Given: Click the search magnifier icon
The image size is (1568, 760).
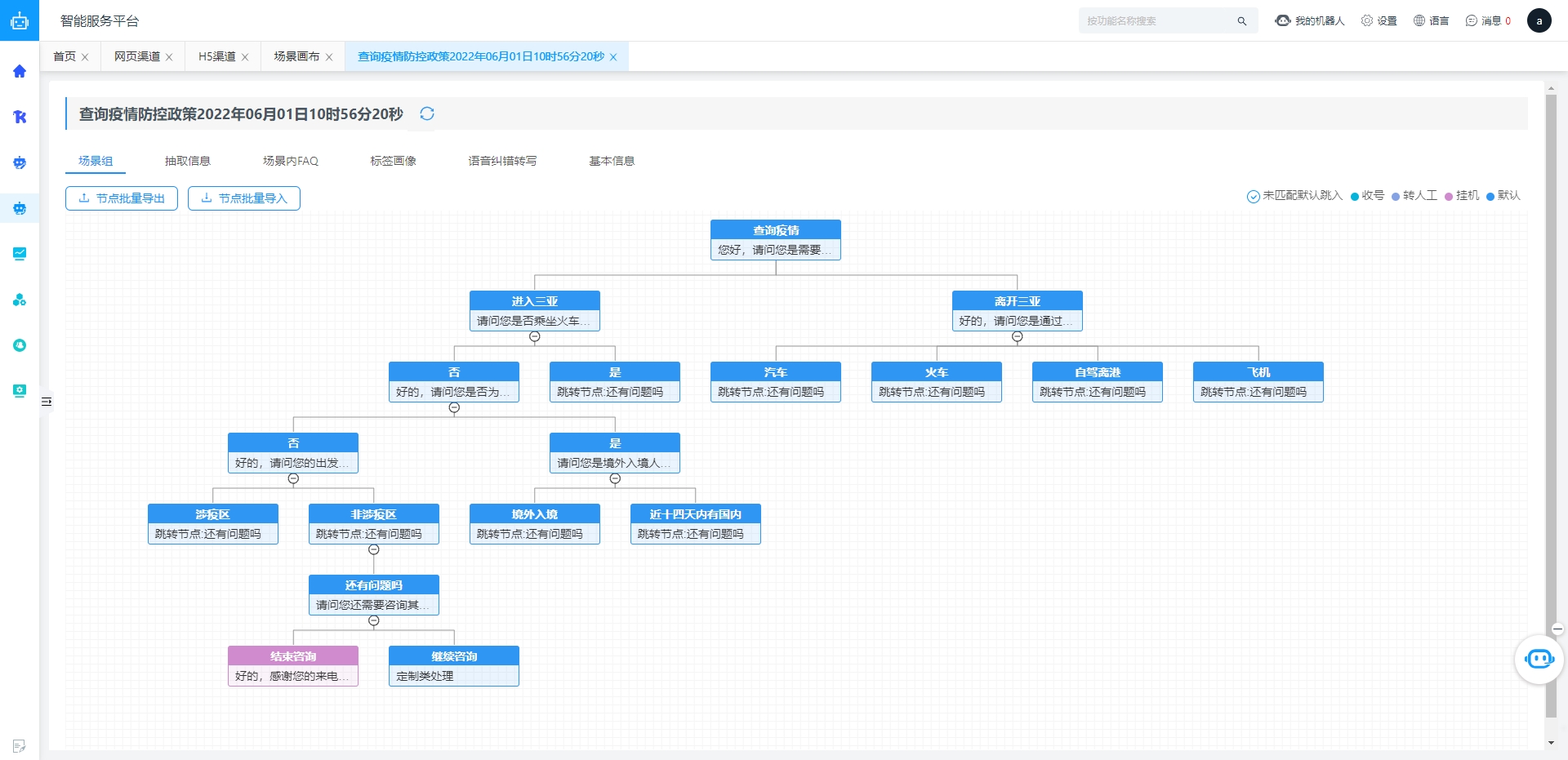Looking at the screenshot, I should (x=1242, y=21).
